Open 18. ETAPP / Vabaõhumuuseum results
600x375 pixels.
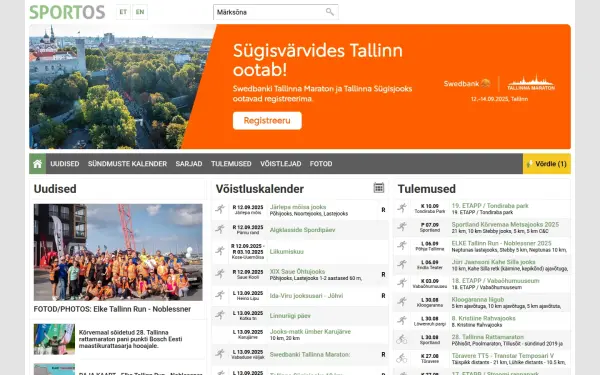tap(495, 281)
